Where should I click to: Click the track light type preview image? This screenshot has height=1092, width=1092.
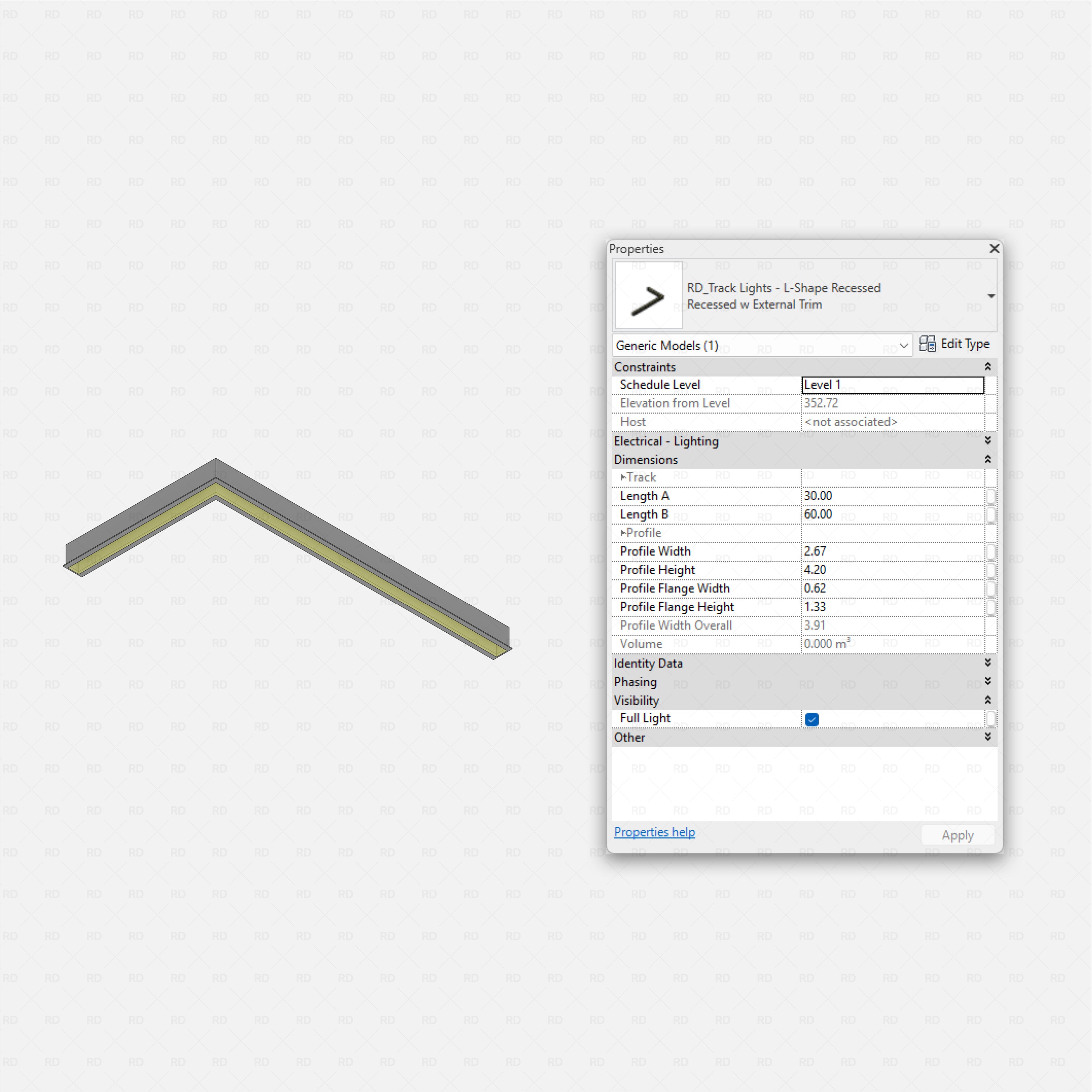tap(648, 296)
